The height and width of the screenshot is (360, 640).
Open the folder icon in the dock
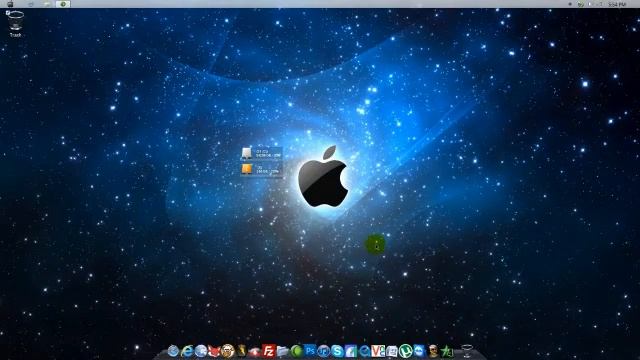coord(282,351)
